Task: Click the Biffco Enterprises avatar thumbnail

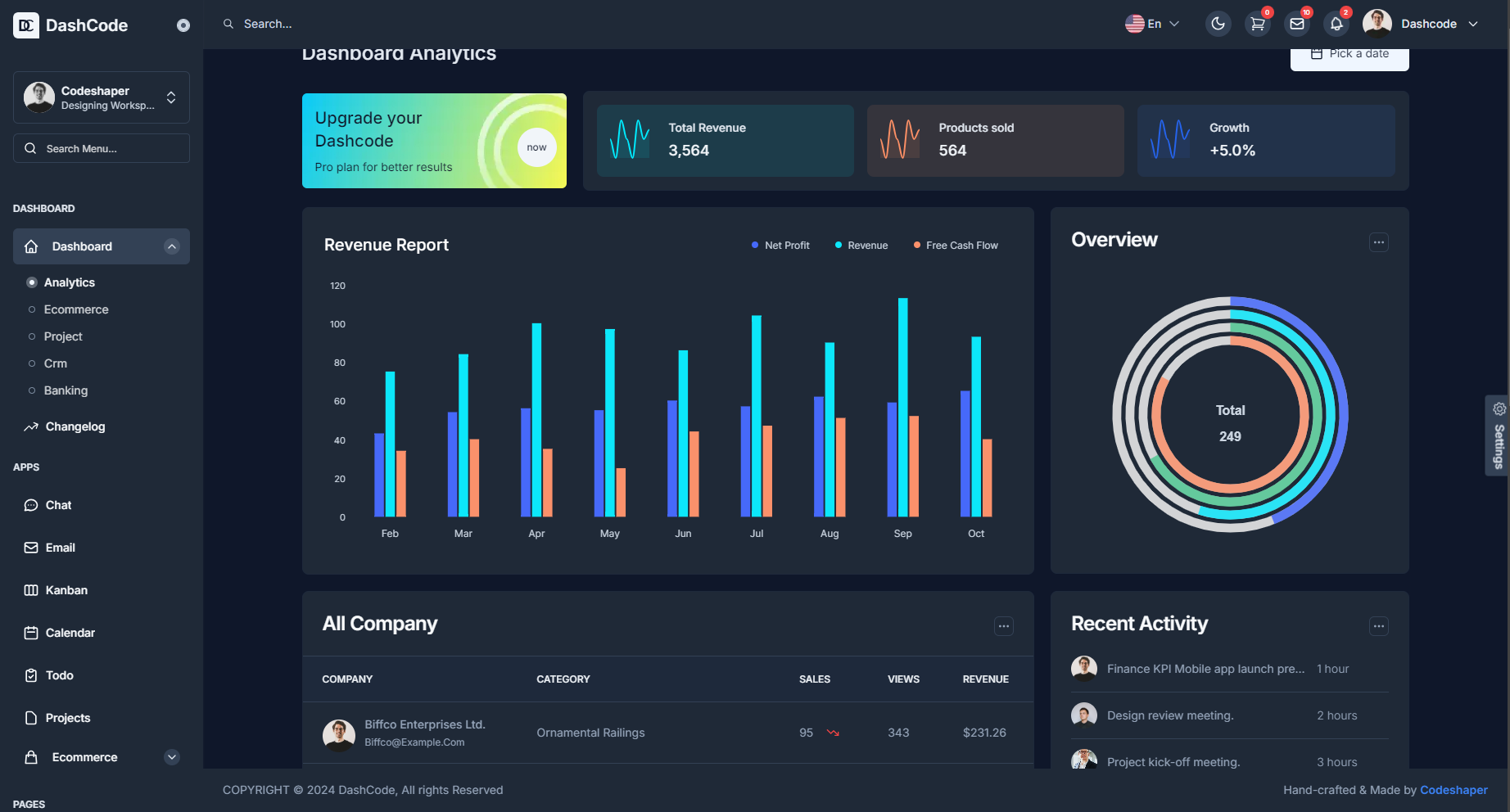Action: coord(339,735)
